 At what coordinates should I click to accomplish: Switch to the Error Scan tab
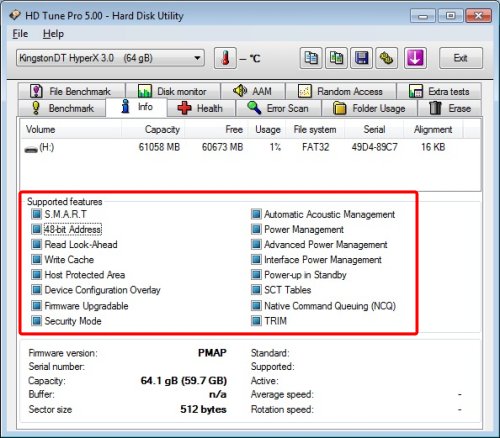click(278, 108)
